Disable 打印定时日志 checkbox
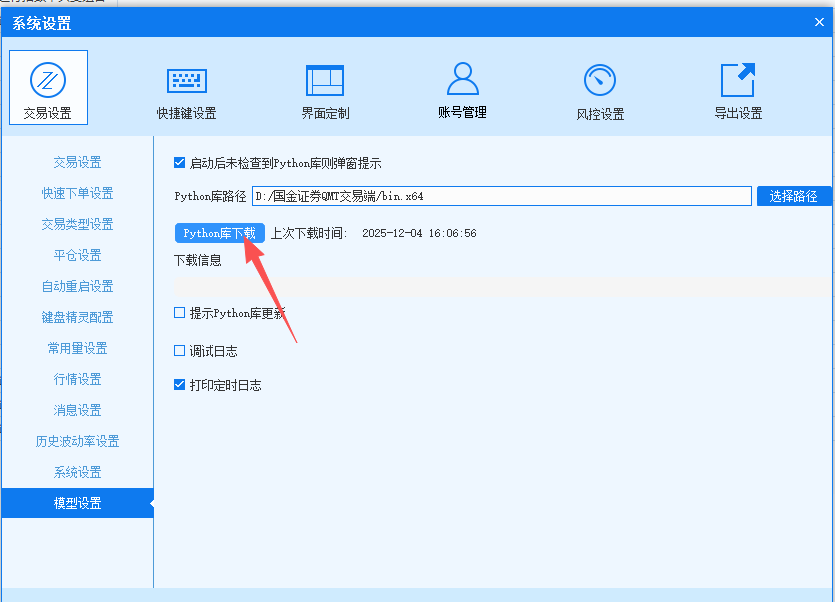Screen dimensions: 835x602 pyautogui.click(x=179, y=385)
